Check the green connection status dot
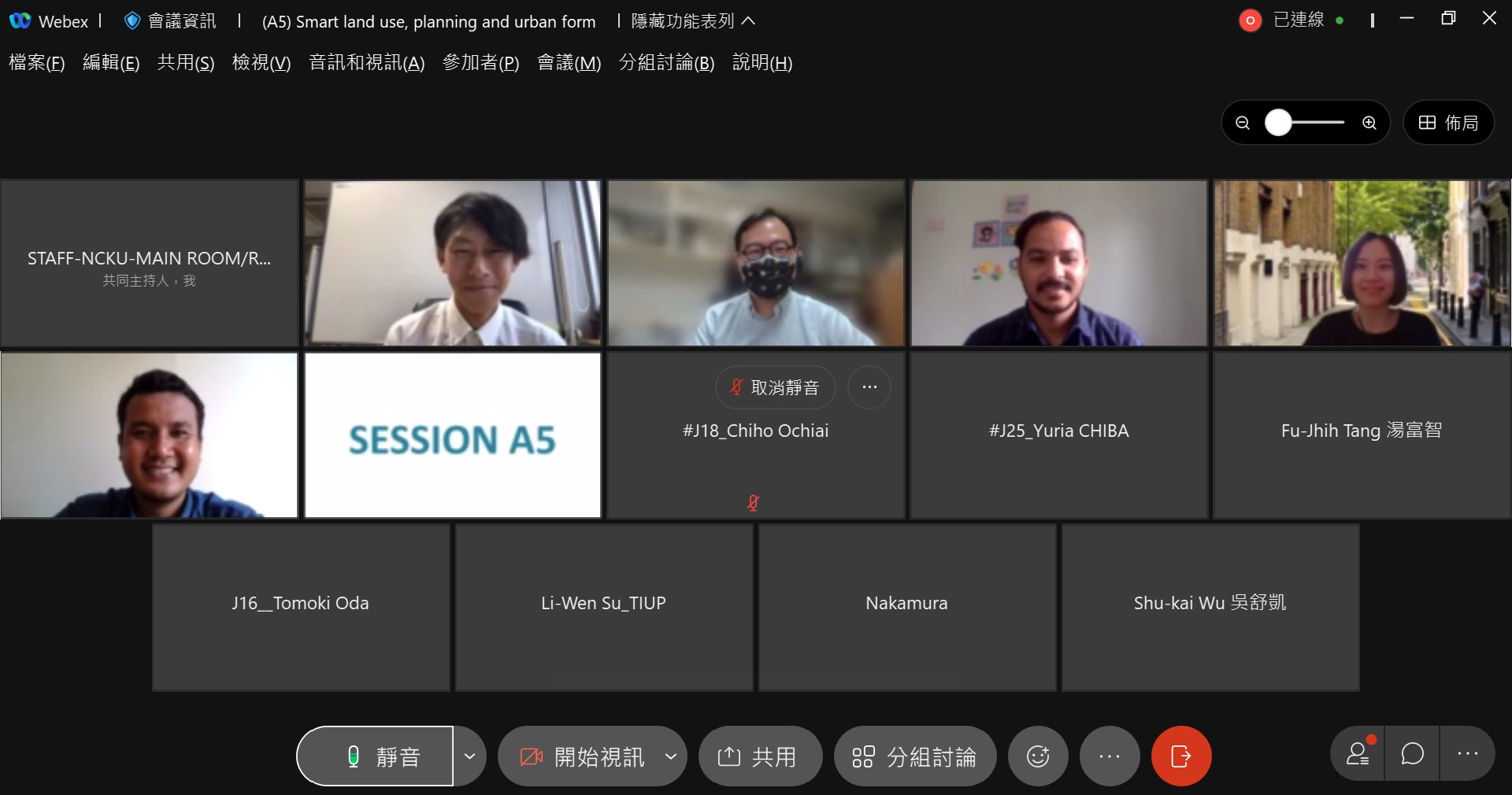The height and width of the screenshot is (795, 1512). (1340, 21)
